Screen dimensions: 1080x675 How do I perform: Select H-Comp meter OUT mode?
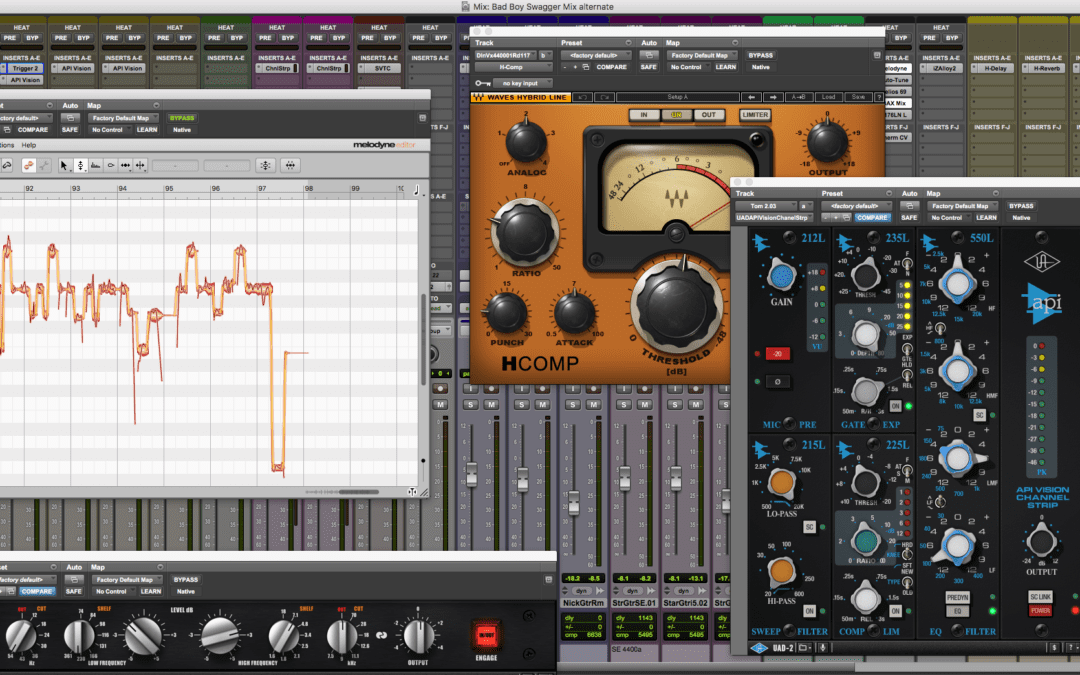point(709,115)
